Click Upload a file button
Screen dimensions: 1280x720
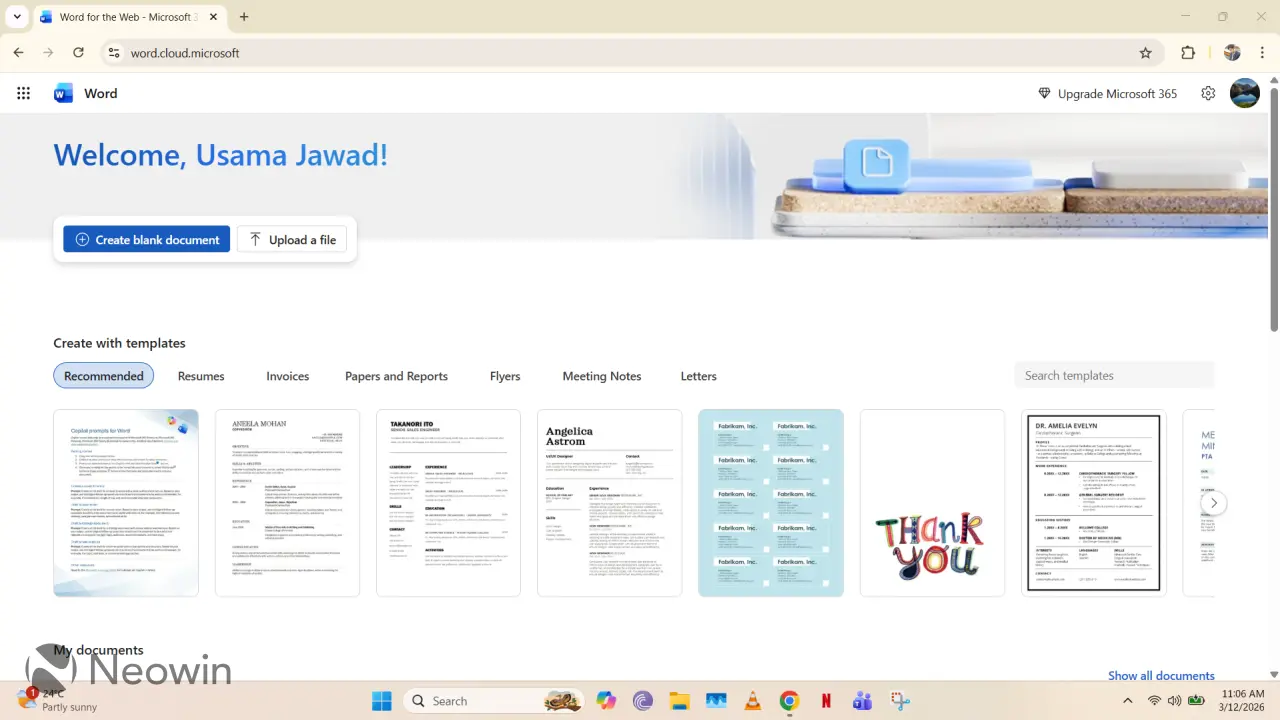(x=293, y=239)
